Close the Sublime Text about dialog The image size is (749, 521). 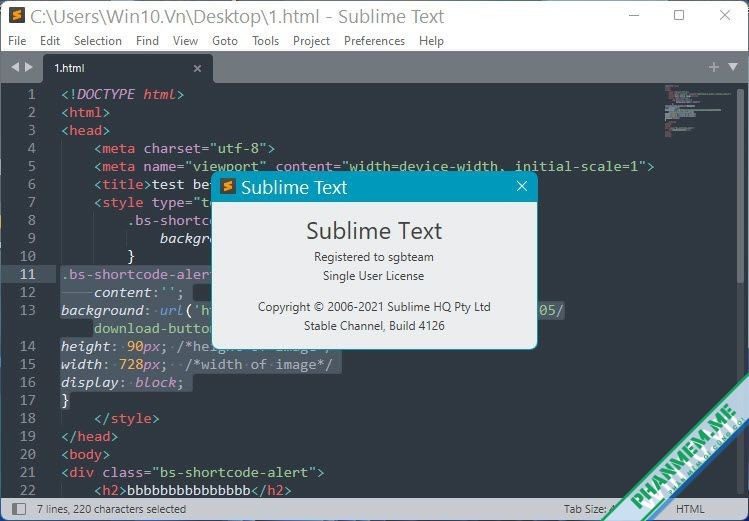pos(522,186)
